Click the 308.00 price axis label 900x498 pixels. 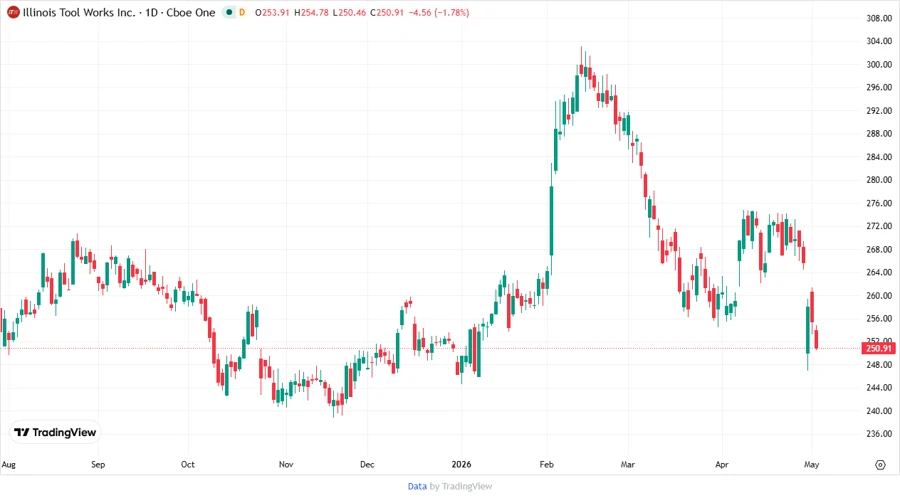pyautogui.click(x=879, y=18)
